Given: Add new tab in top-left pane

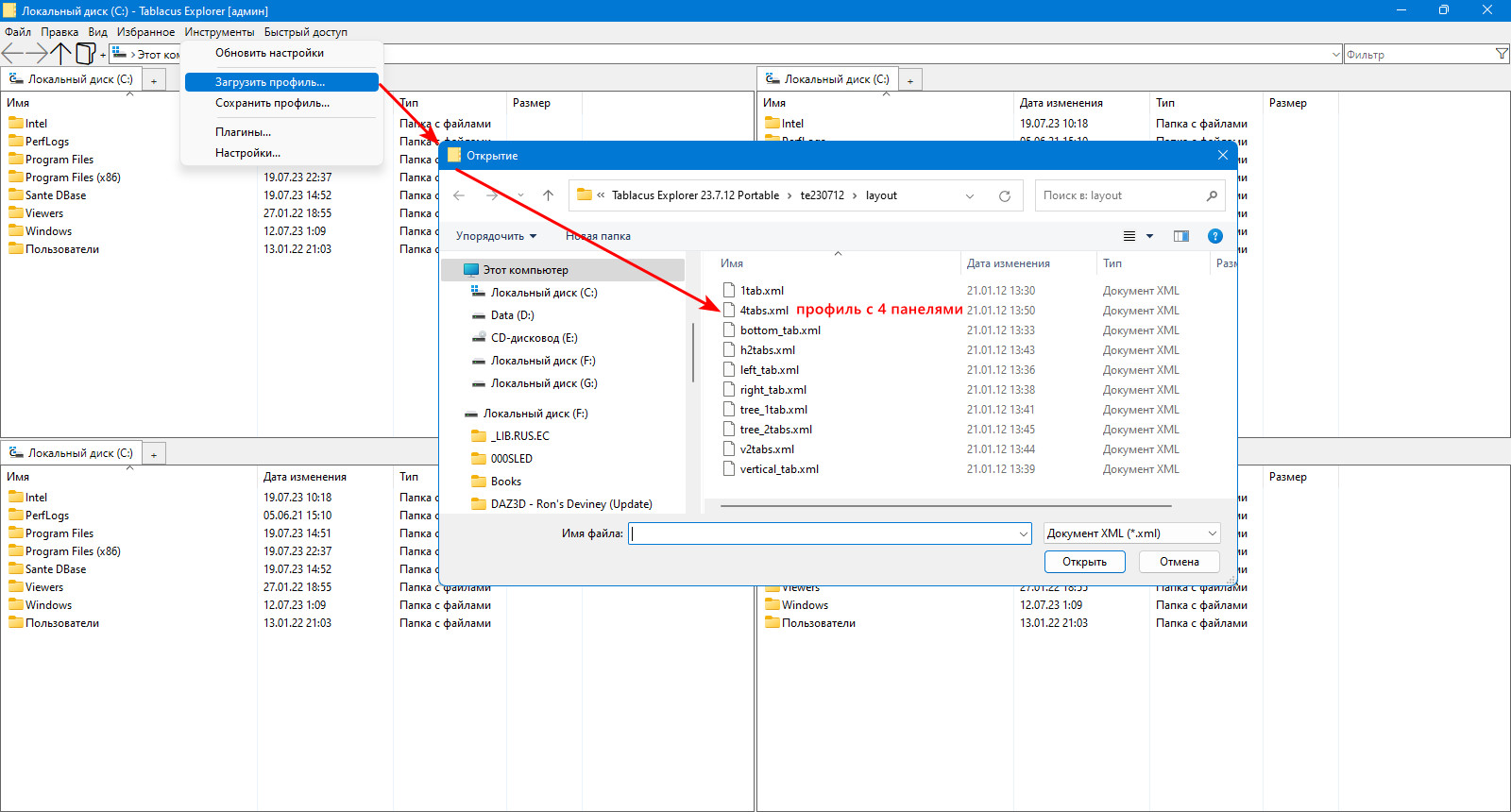Looking at the screenshot, I should (154, 80).
